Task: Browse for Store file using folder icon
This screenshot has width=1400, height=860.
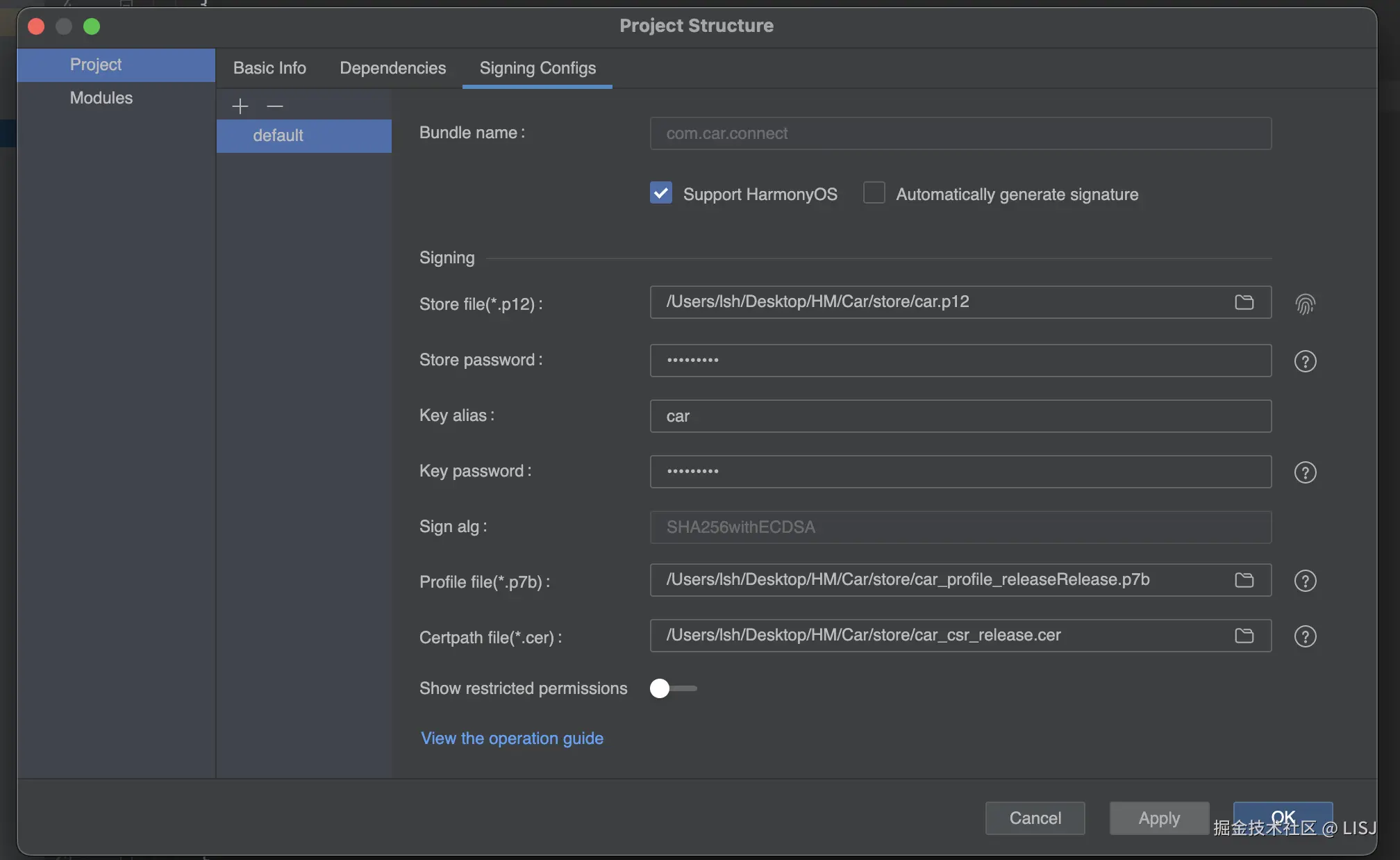Action: pos(1244,302)
